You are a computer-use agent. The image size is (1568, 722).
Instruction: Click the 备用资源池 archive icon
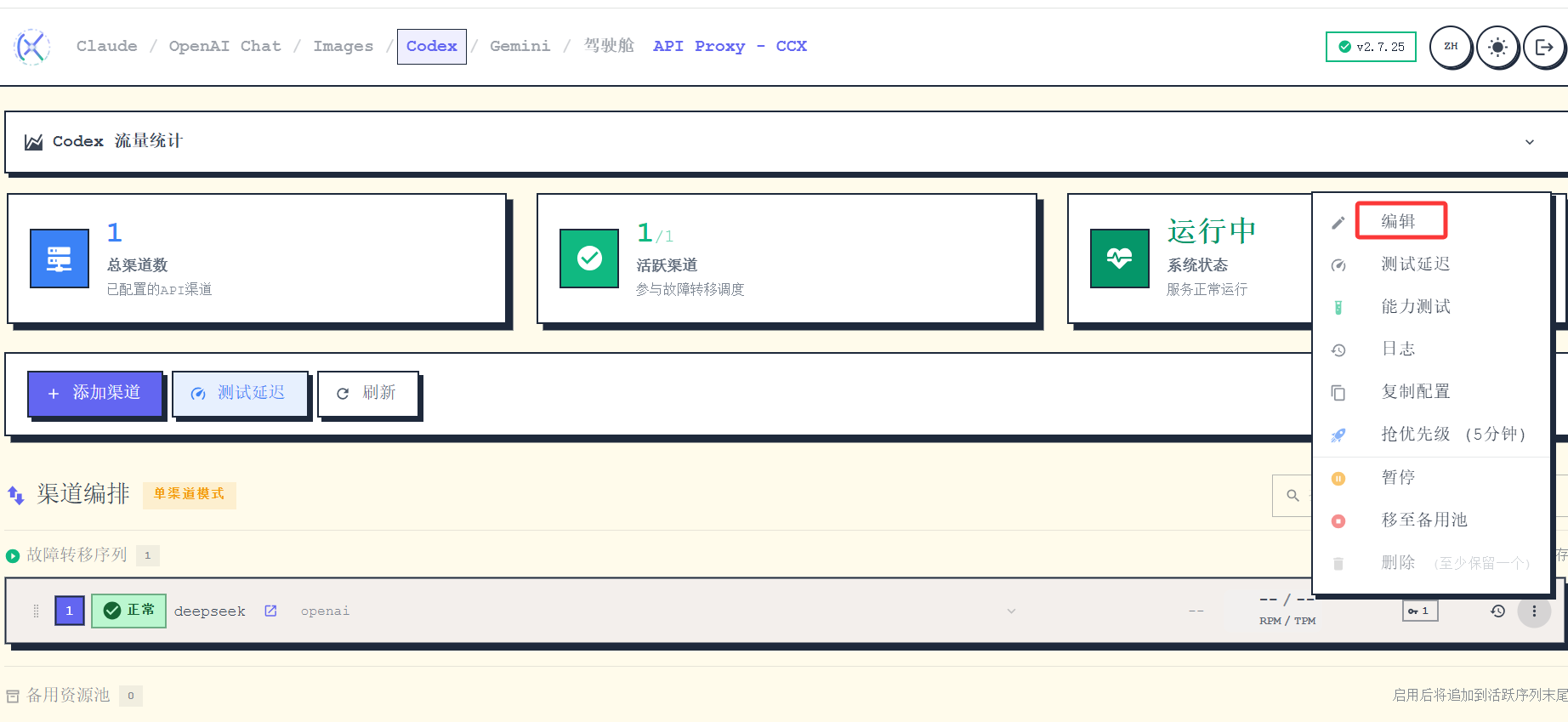click(13, 696)
